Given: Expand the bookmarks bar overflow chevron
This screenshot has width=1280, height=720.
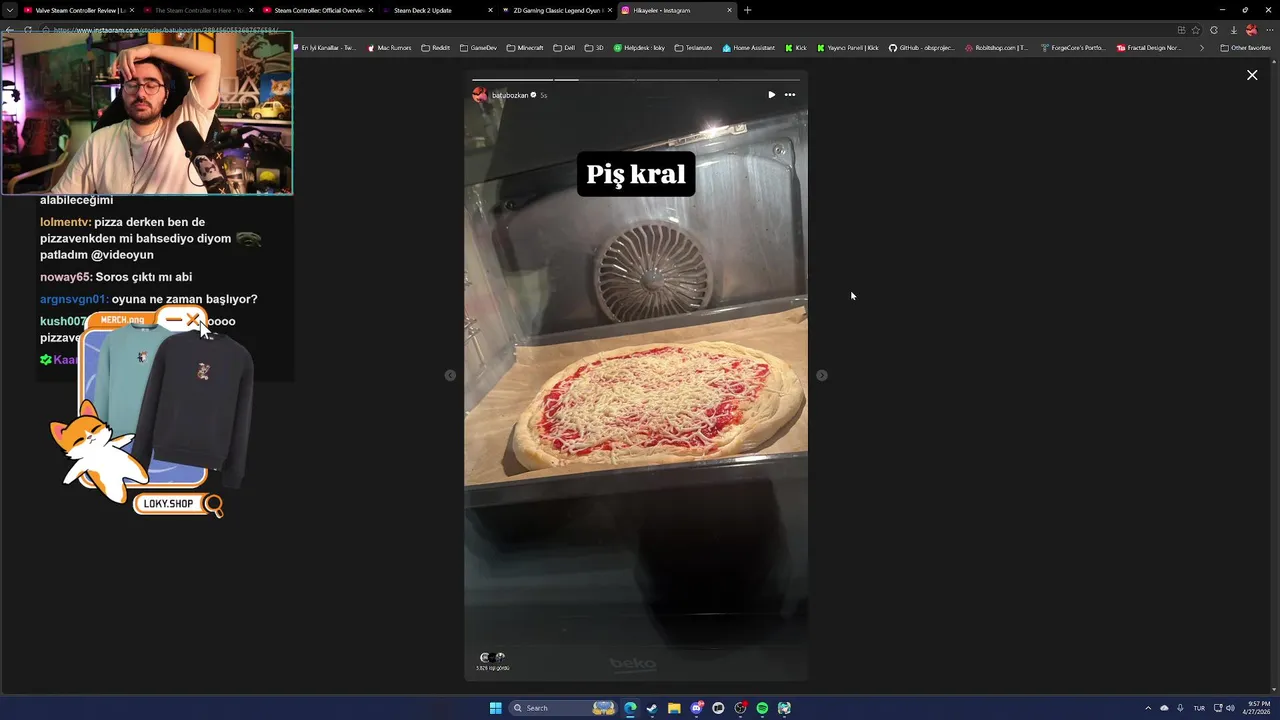Looking at the screenshot, I should [x=1202, y=48].
